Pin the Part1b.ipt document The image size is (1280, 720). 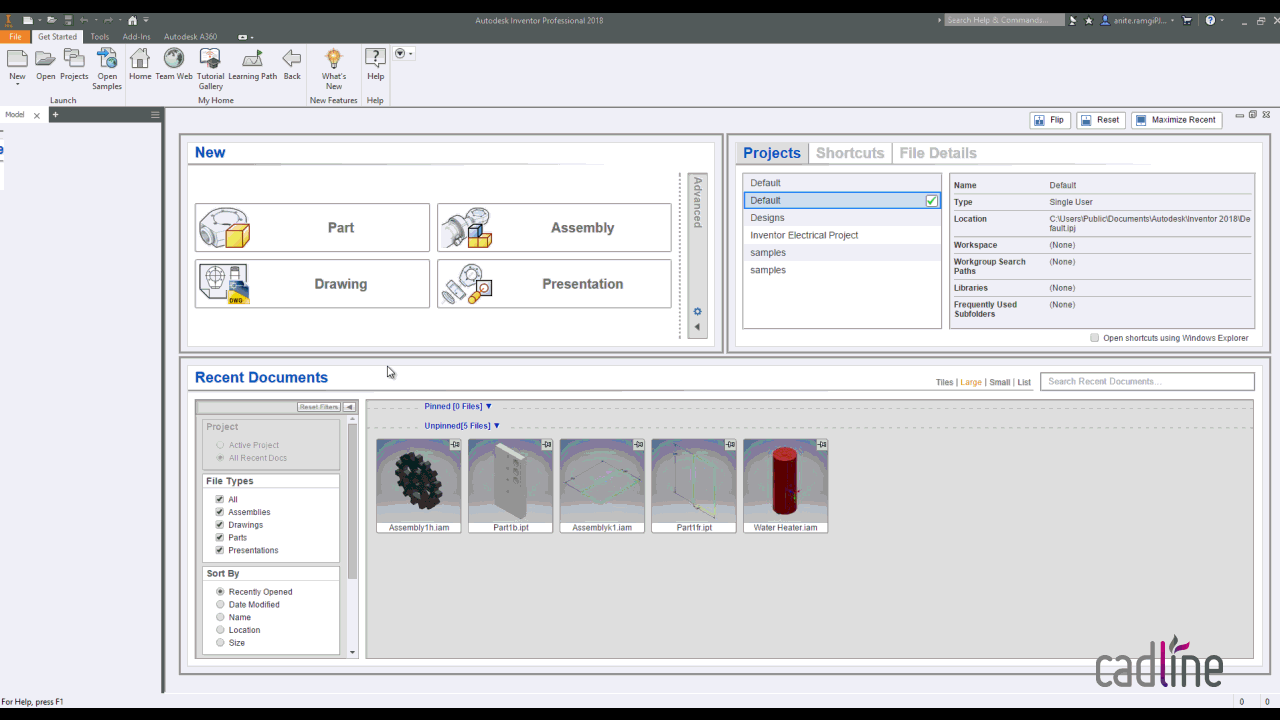point(547,444)
